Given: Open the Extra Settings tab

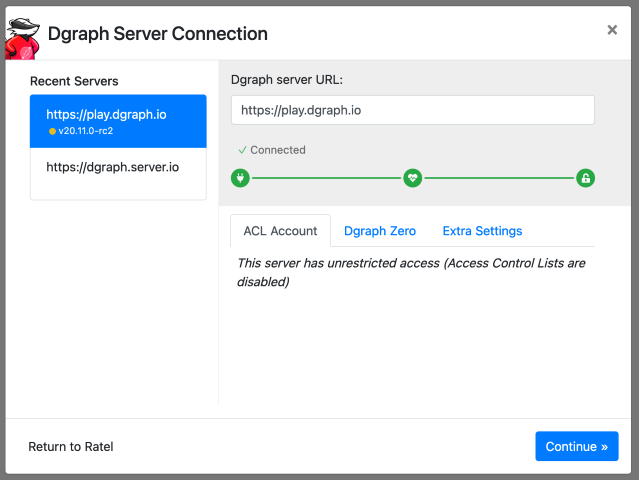Looking at the screenshot, I should (482, 231).
